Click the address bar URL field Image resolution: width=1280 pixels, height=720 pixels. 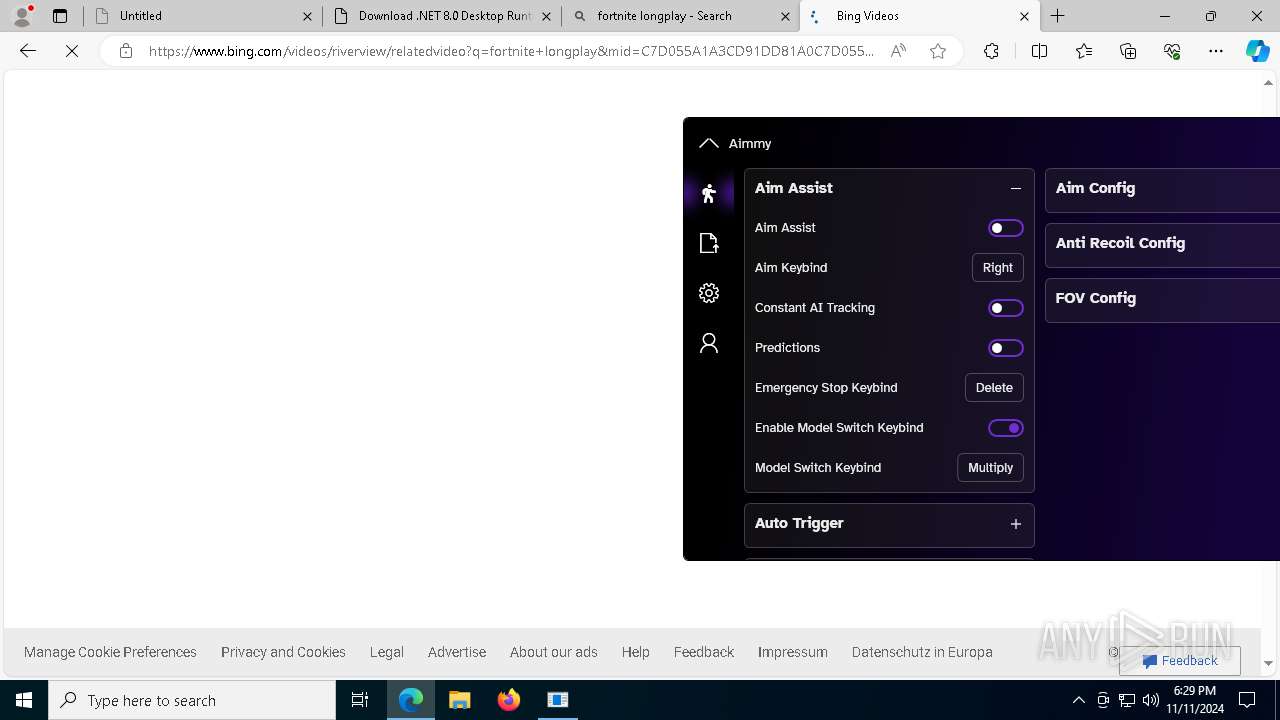[511, 51]
